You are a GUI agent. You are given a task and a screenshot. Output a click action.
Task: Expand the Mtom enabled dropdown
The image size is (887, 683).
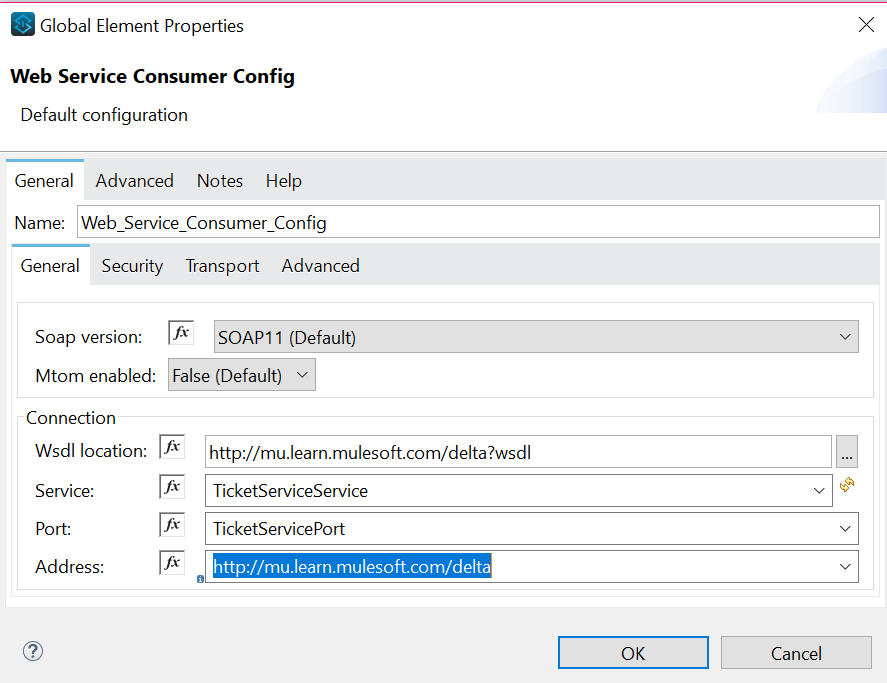click(x=302, y=375)
